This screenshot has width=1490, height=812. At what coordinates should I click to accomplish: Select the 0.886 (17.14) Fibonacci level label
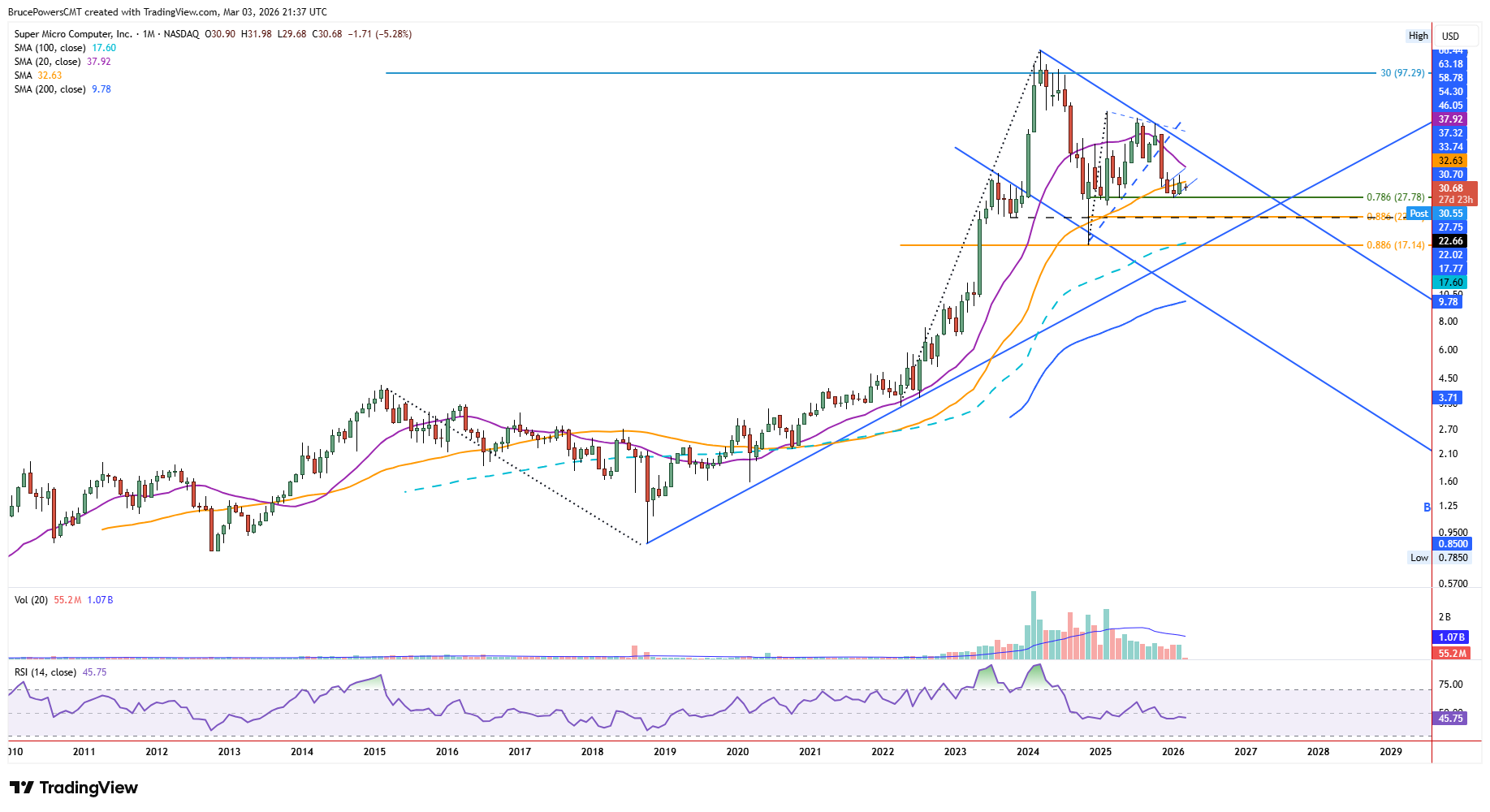coord(1395,245)
